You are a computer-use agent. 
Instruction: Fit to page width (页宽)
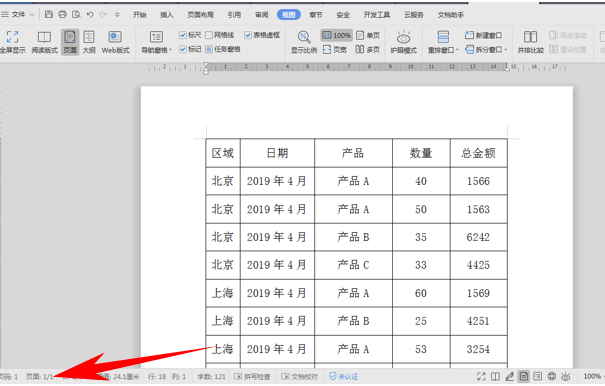pyautogui.click(x=335, y=49)
